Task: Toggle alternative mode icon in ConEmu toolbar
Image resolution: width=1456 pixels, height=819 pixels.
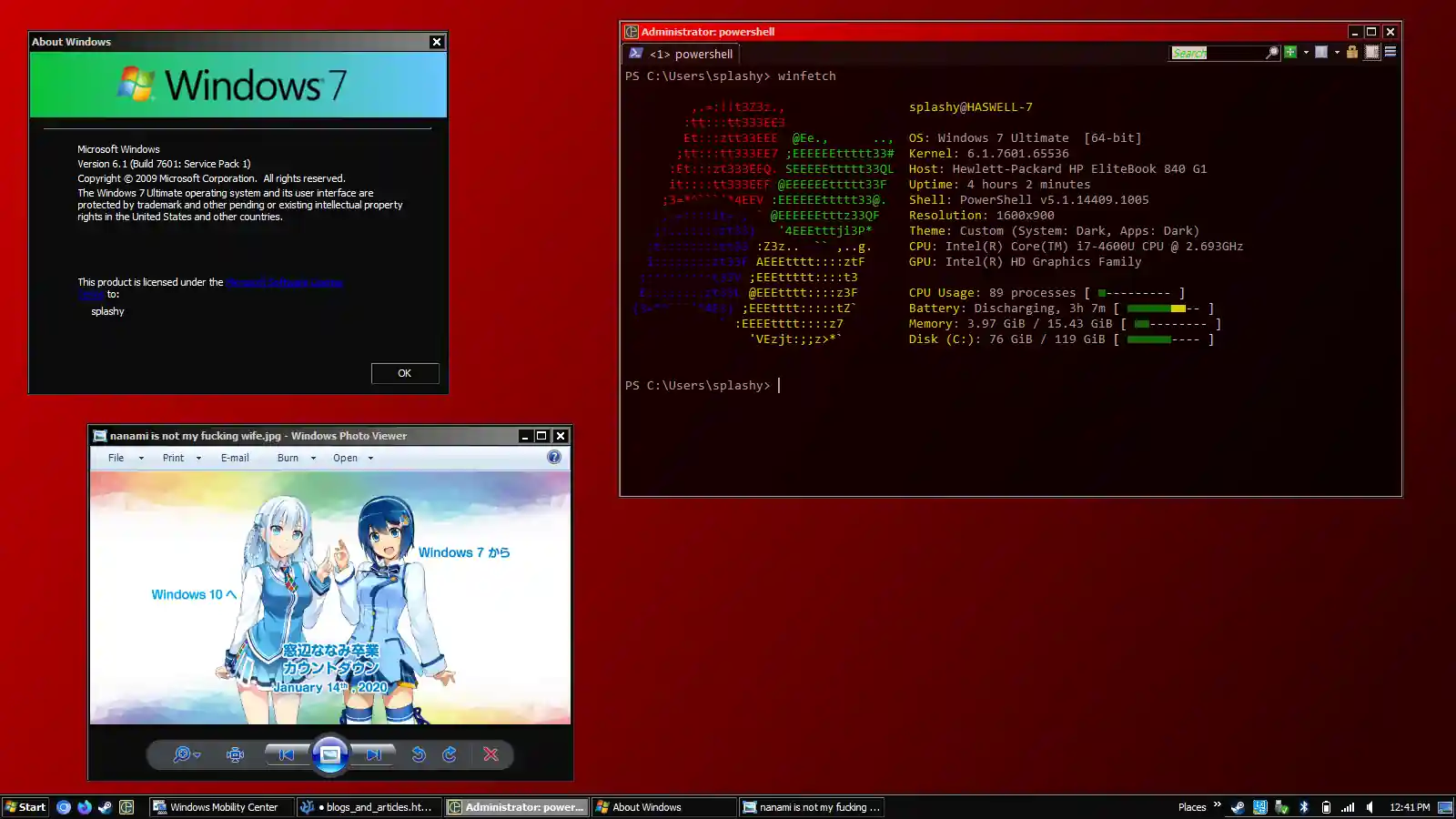Action: 1372,53
